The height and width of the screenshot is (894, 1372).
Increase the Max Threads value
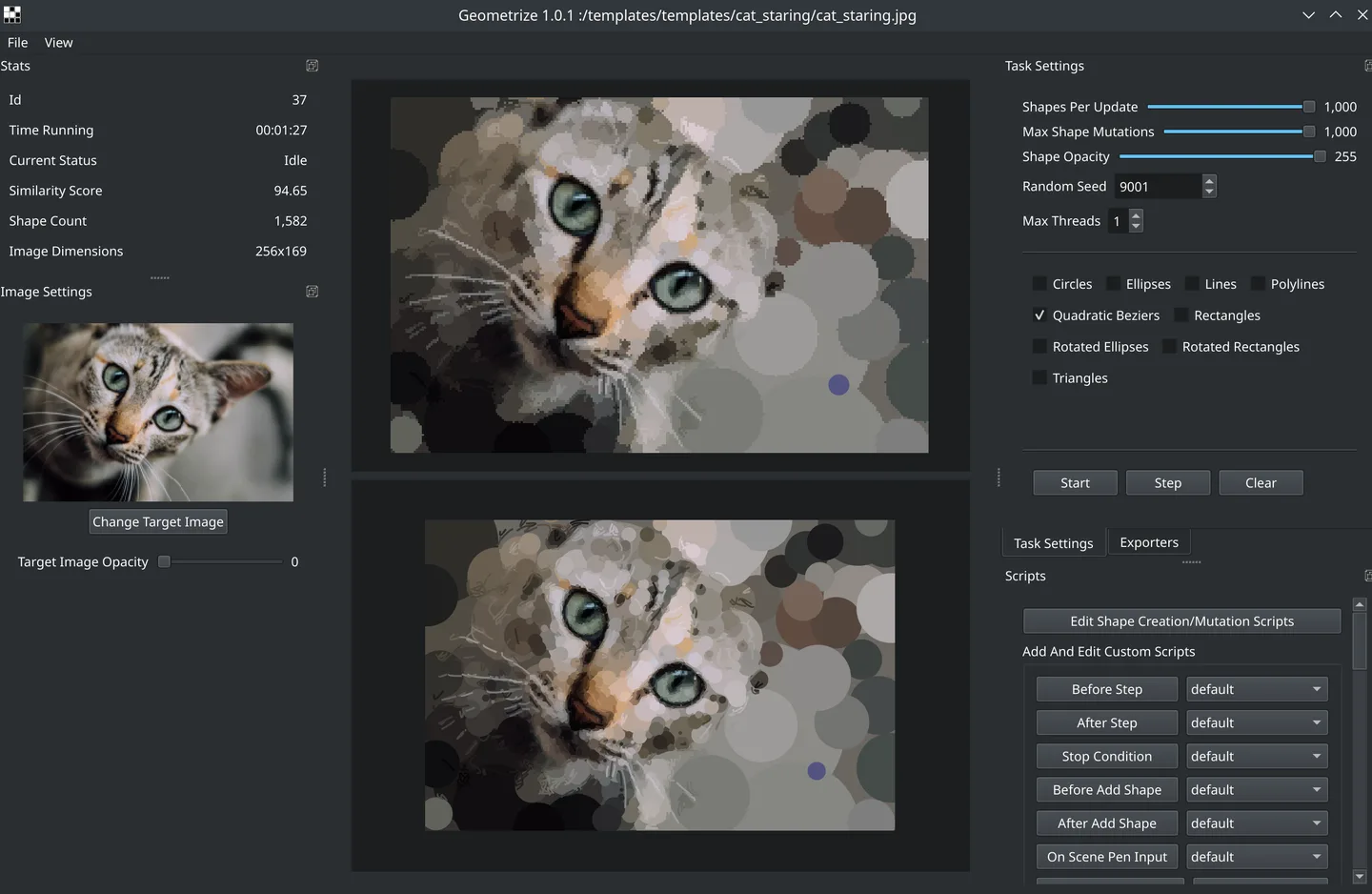(1136, 215)
